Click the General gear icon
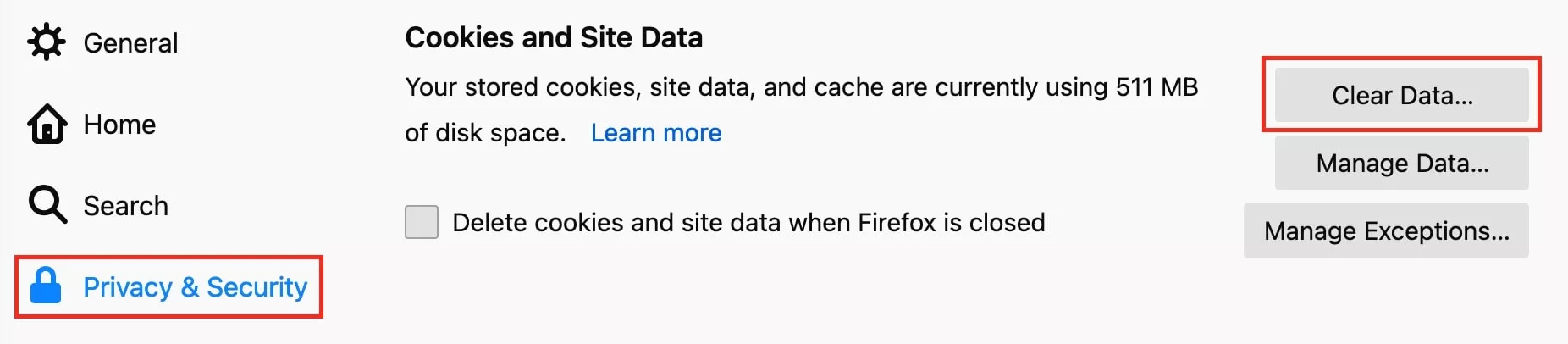1568x344 pixels. click(x=46, y=42)
